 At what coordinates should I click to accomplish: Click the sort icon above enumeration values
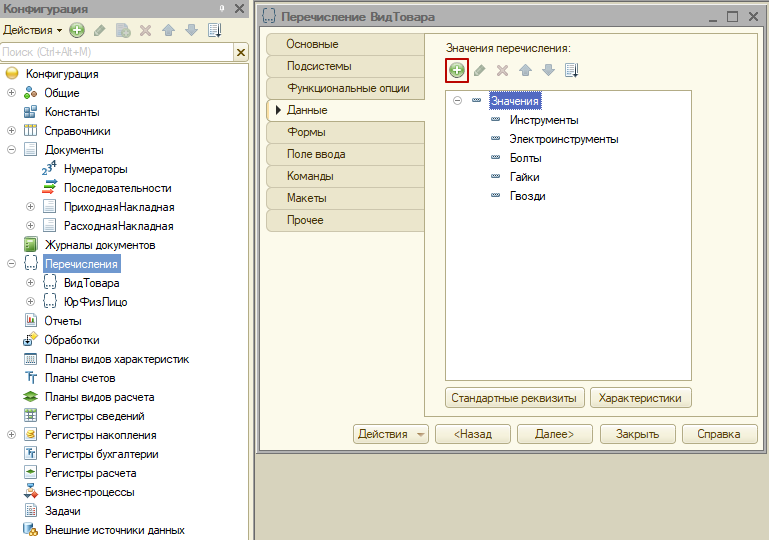[572, 71]
